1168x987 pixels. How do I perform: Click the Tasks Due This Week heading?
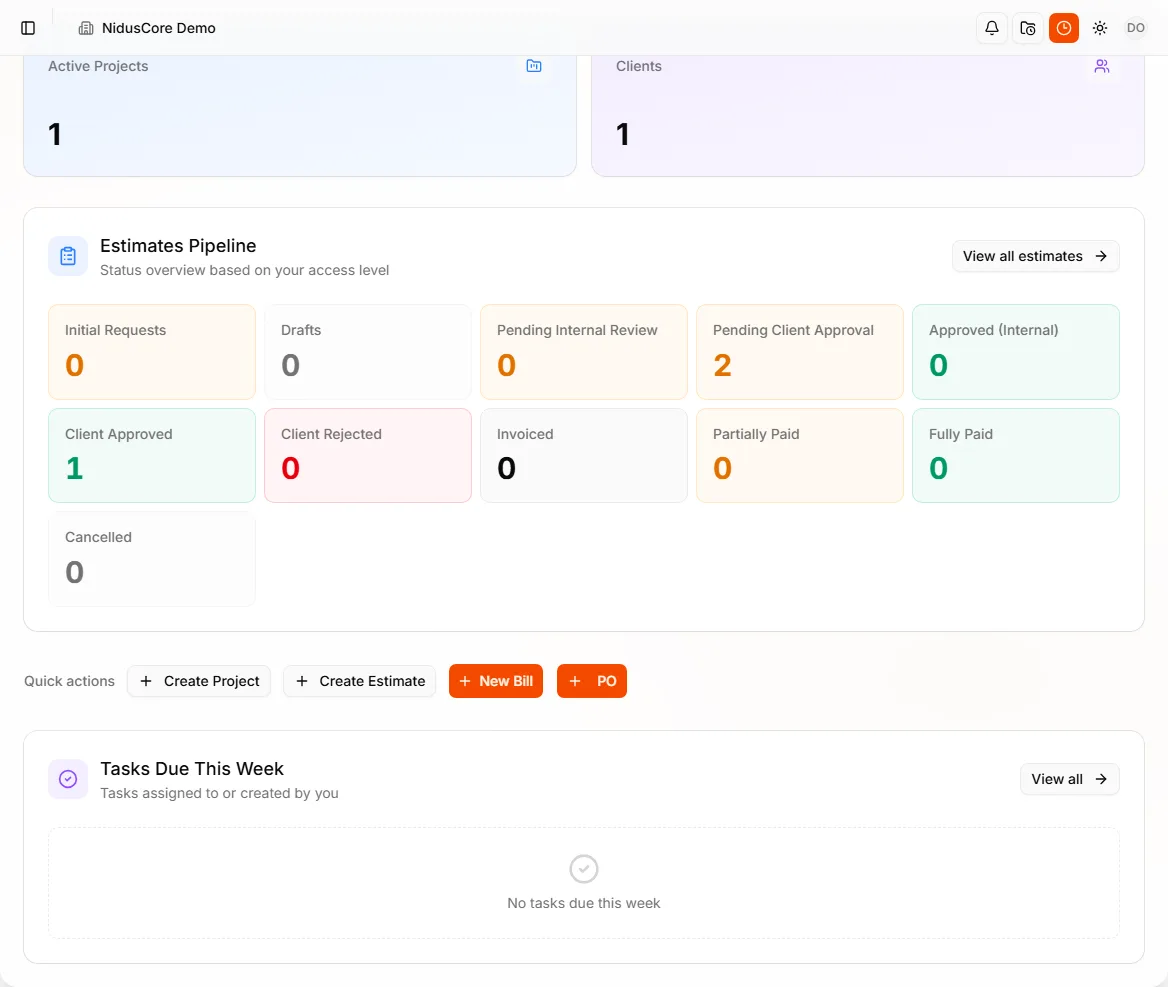click(x=192, y=769)
